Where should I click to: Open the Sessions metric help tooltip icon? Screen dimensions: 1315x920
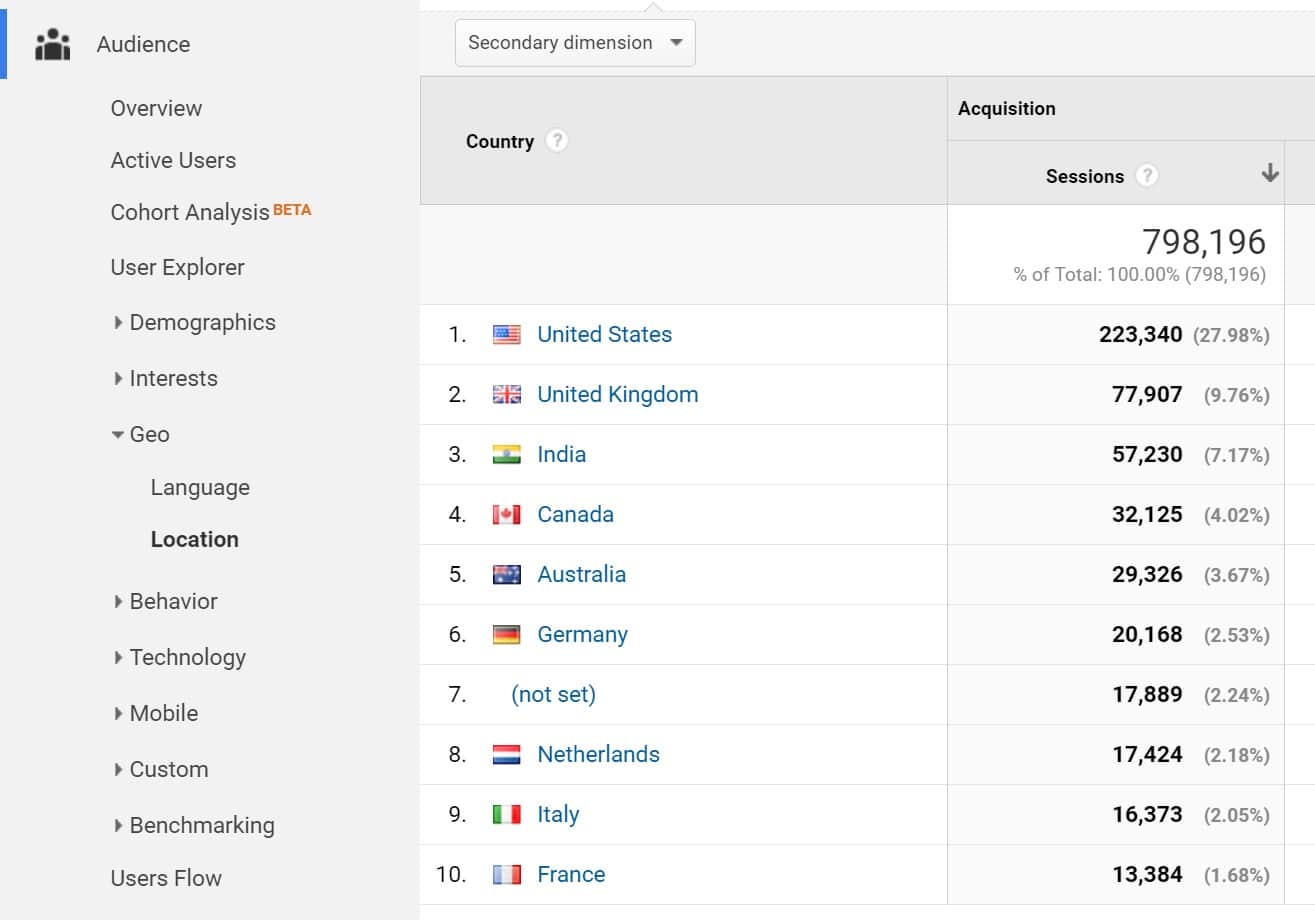click(1147, 175)
